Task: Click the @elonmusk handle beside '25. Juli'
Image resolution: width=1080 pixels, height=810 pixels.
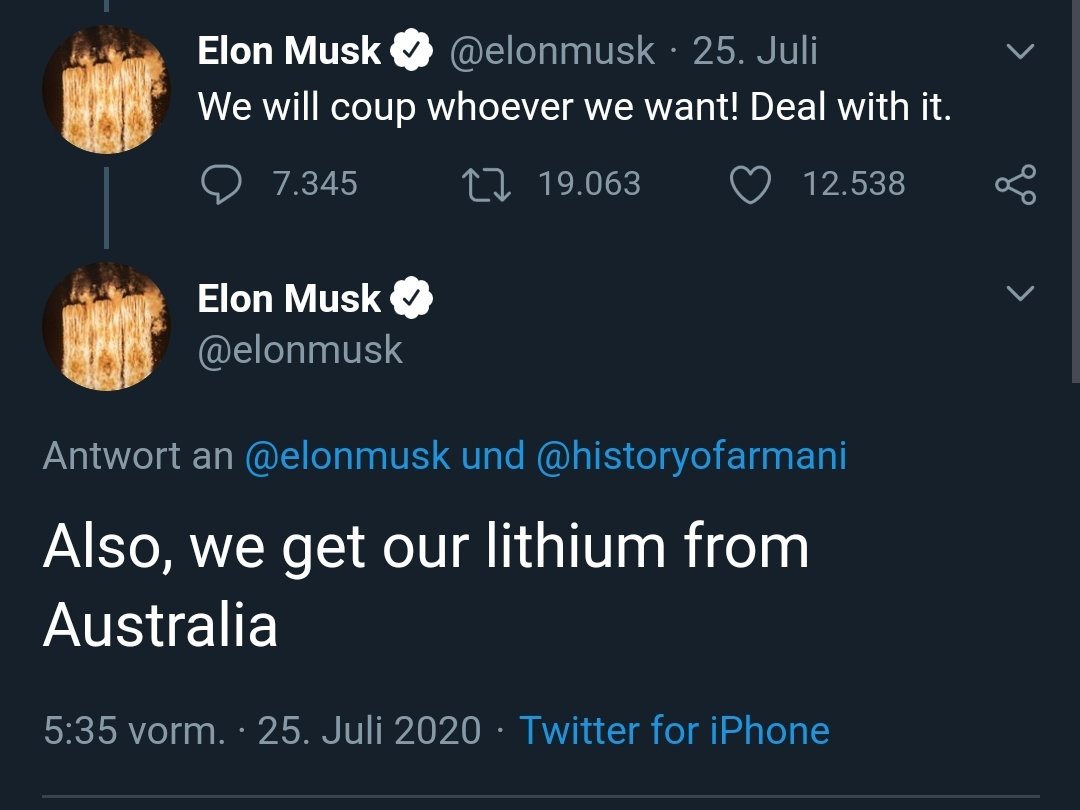Action: pos(552,52)
